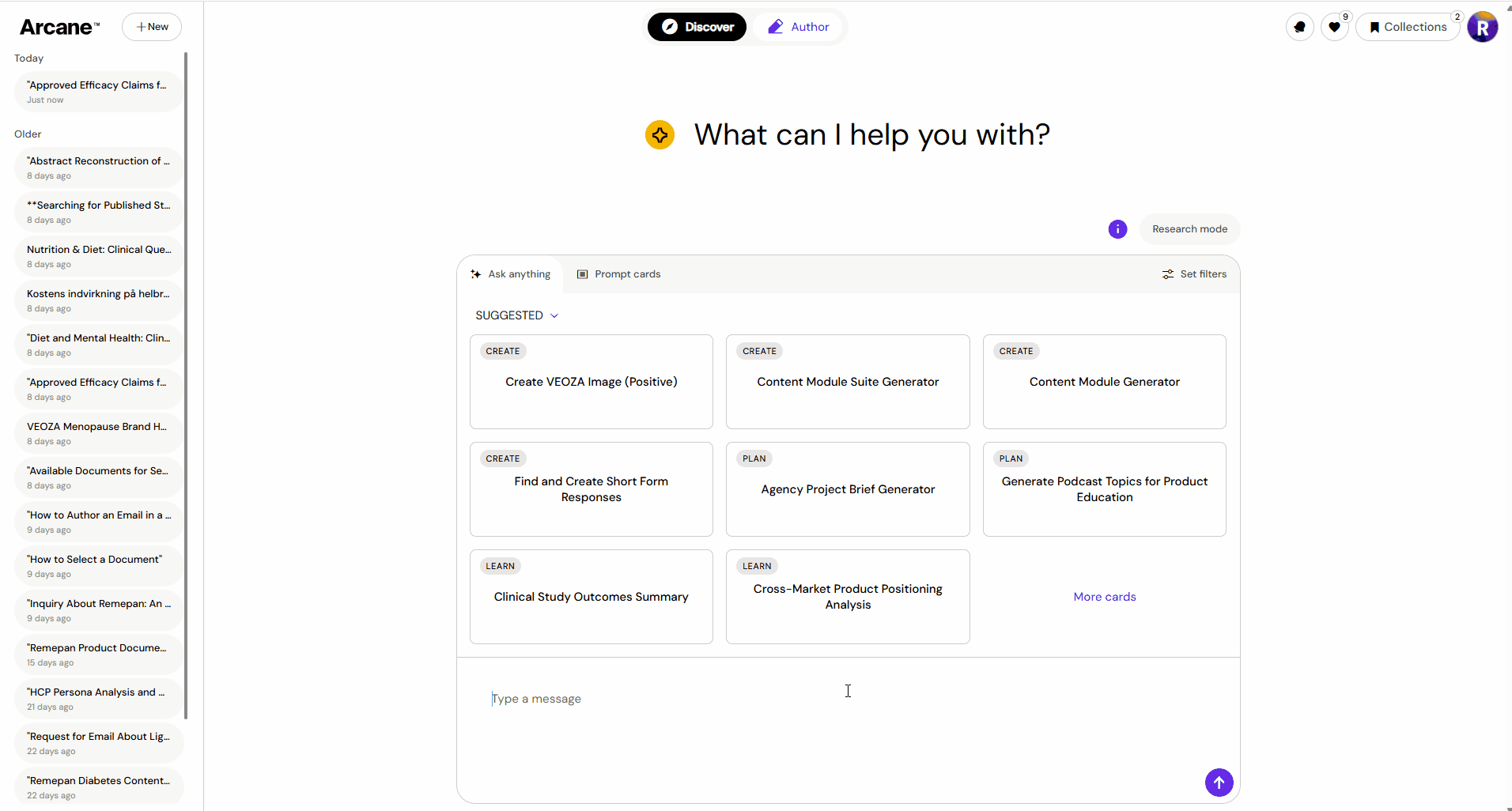
Task: Open "How to Select a Document" chat
Action: pos(99,566)
